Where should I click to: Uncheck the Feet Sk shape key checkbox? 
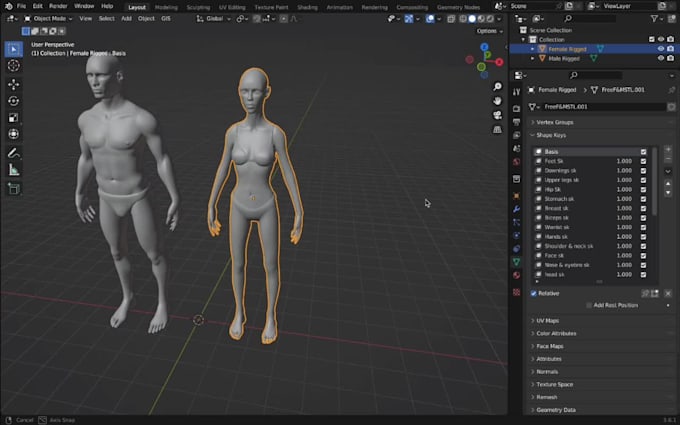643,161
